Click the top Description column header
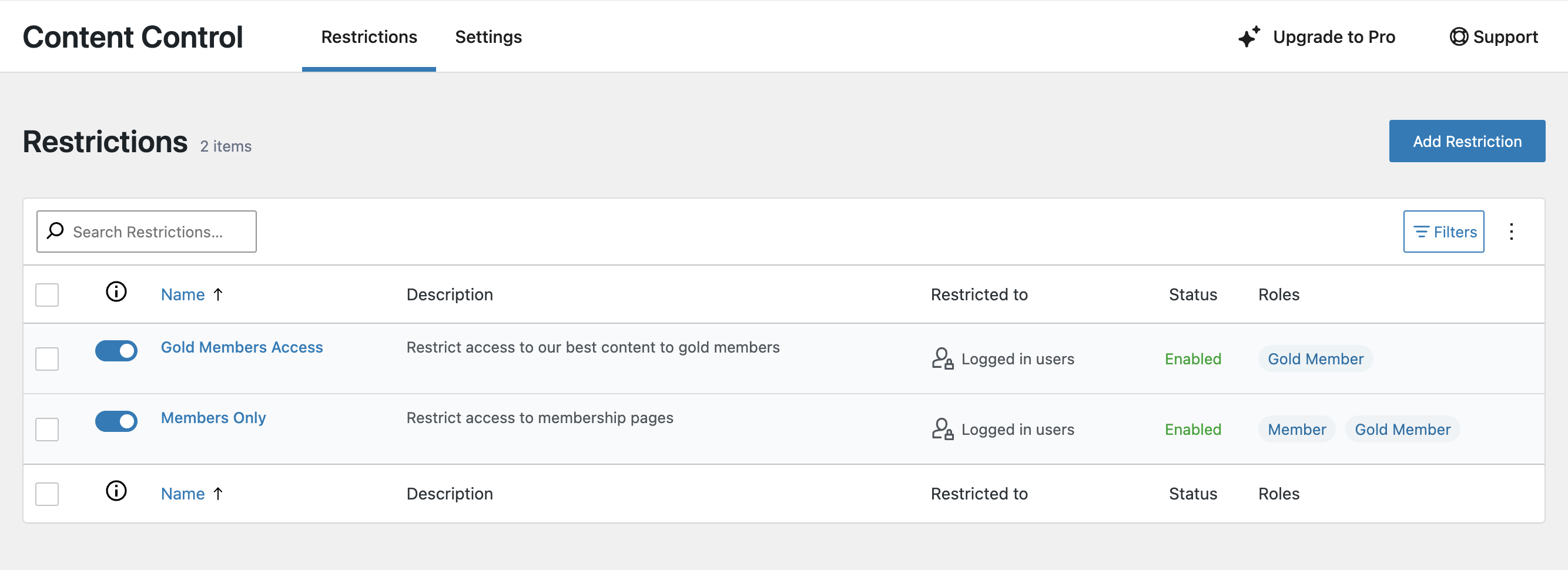The width and height of the screenshot is (1568, 570). 449,294
